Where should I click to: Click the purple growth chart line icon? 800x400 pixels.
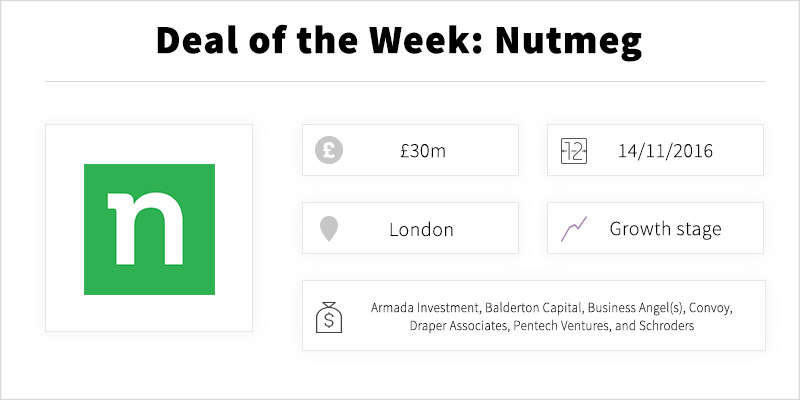[574, 229]
